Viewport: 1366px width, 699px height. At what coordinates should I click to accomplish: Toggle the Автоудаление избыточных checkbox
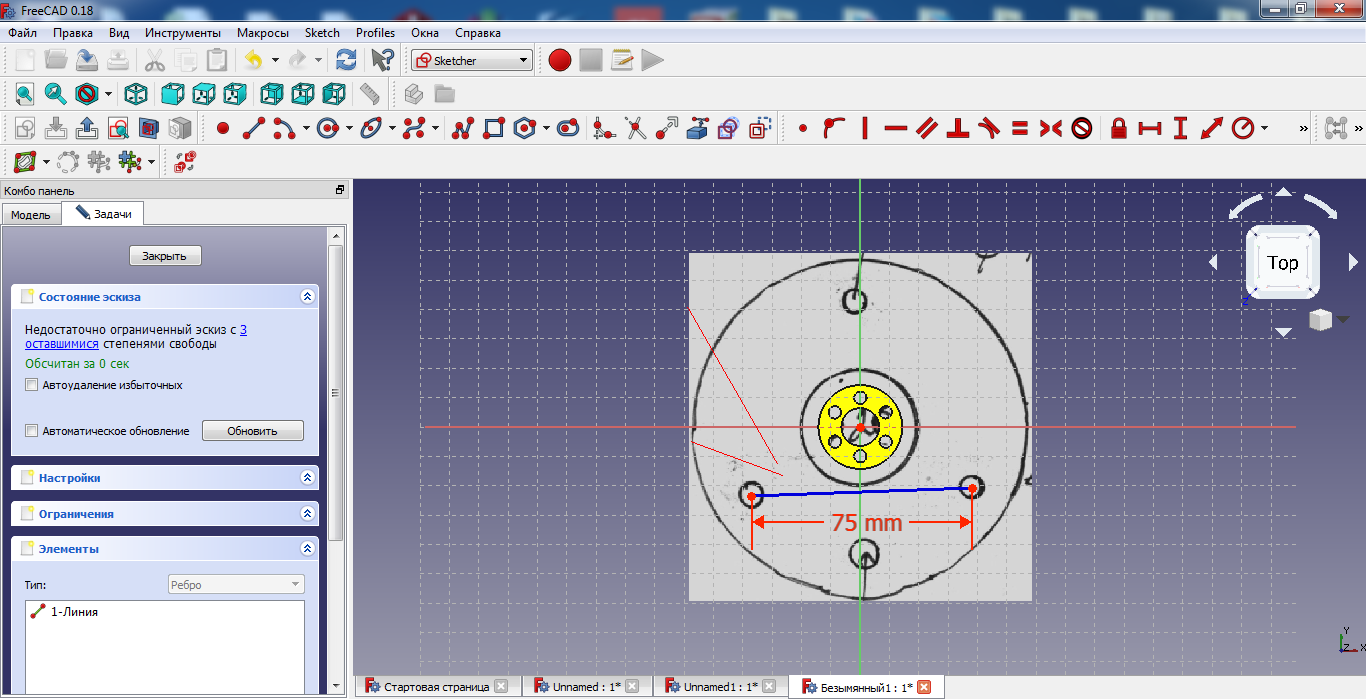(x=32, y=384)
